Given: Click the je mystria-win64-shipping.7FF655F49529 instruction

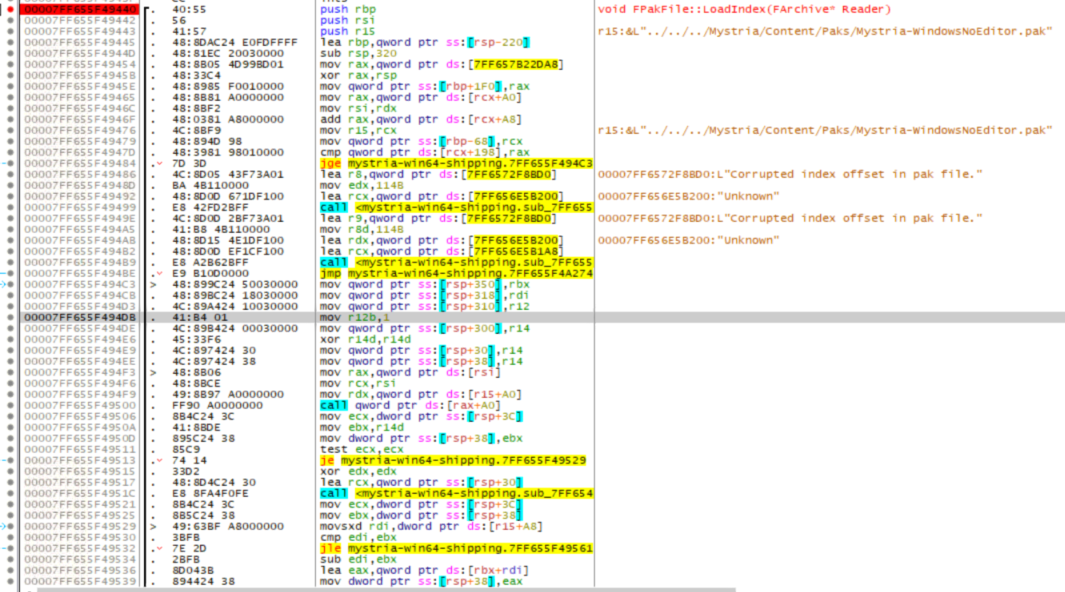Looking at the screenshot, I should click(453, 460).
